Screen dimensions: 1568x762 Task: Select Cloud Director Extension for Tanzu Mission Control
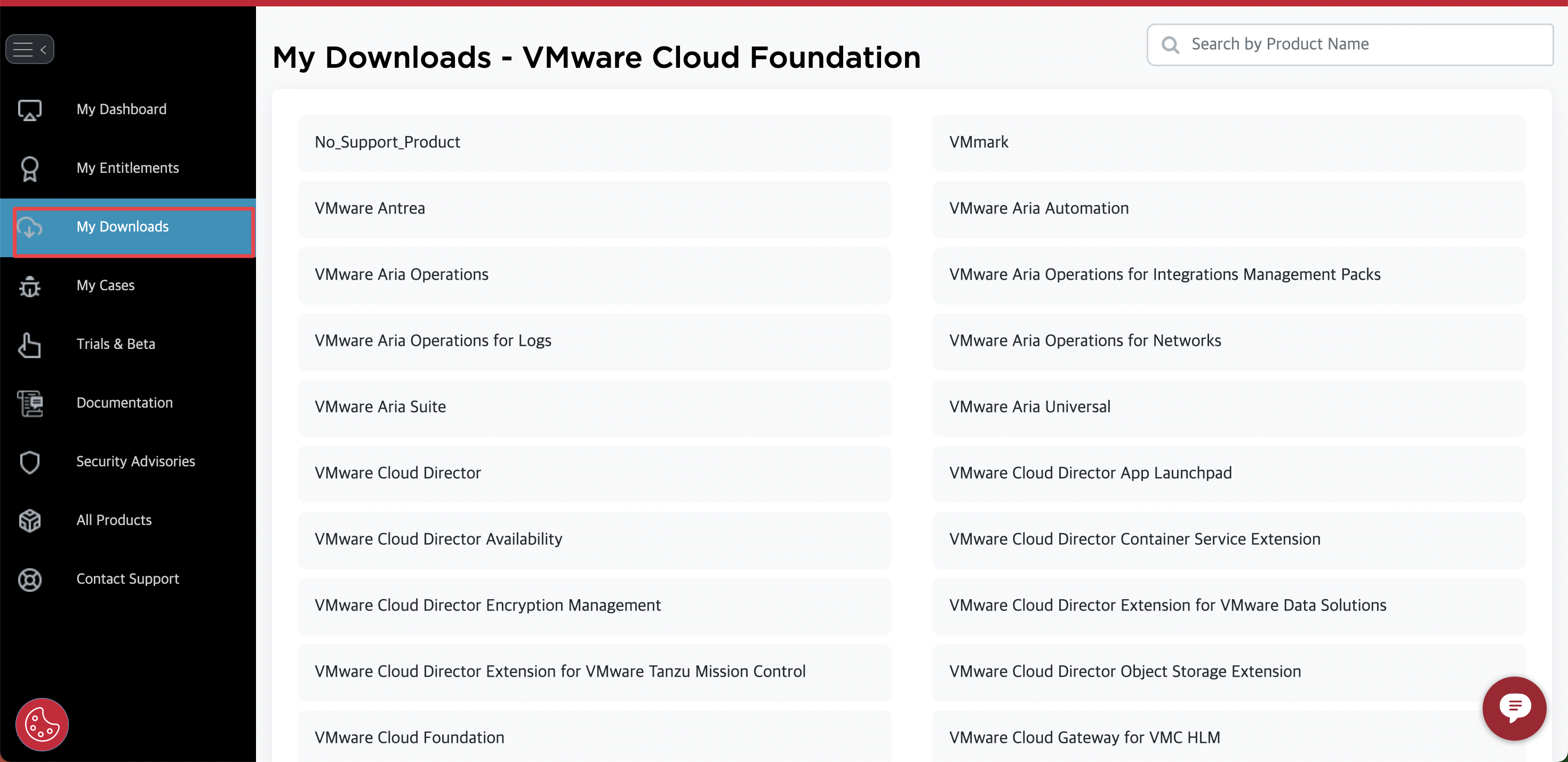pyautogui.click(x=594, y=672)
